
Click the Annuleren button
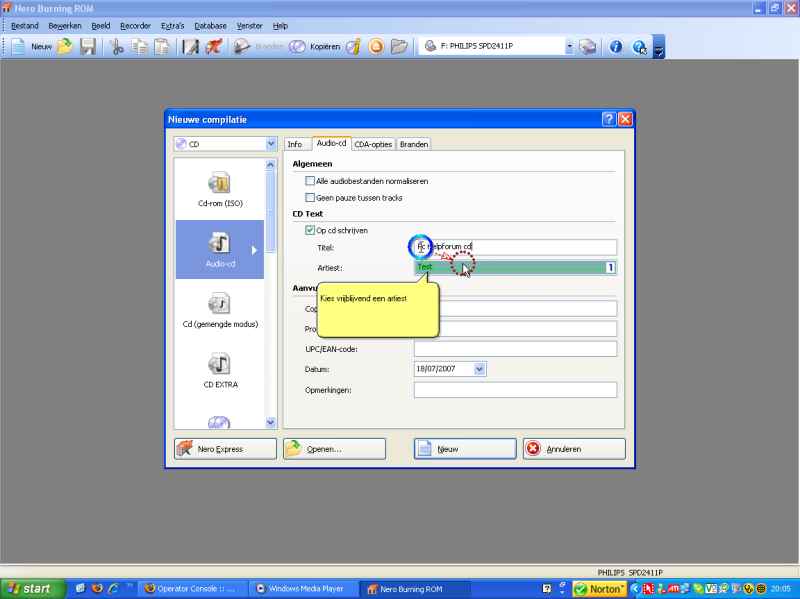[574, 449]
